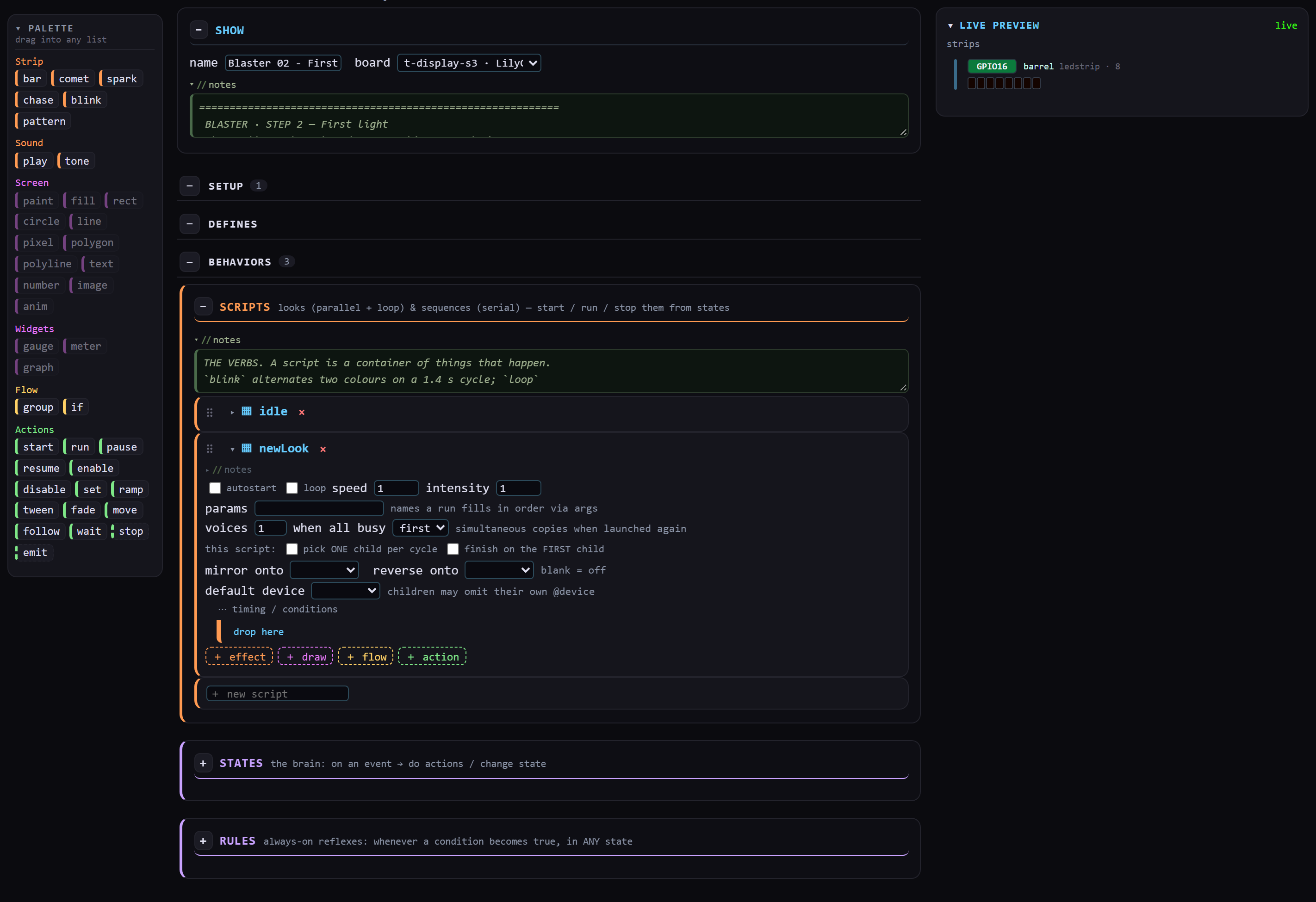Image resolution: width=1316 pixels, height=902 pixels.
Task: Click the first barrel LED pixel swatch
Action: click(x=972, y=83)
